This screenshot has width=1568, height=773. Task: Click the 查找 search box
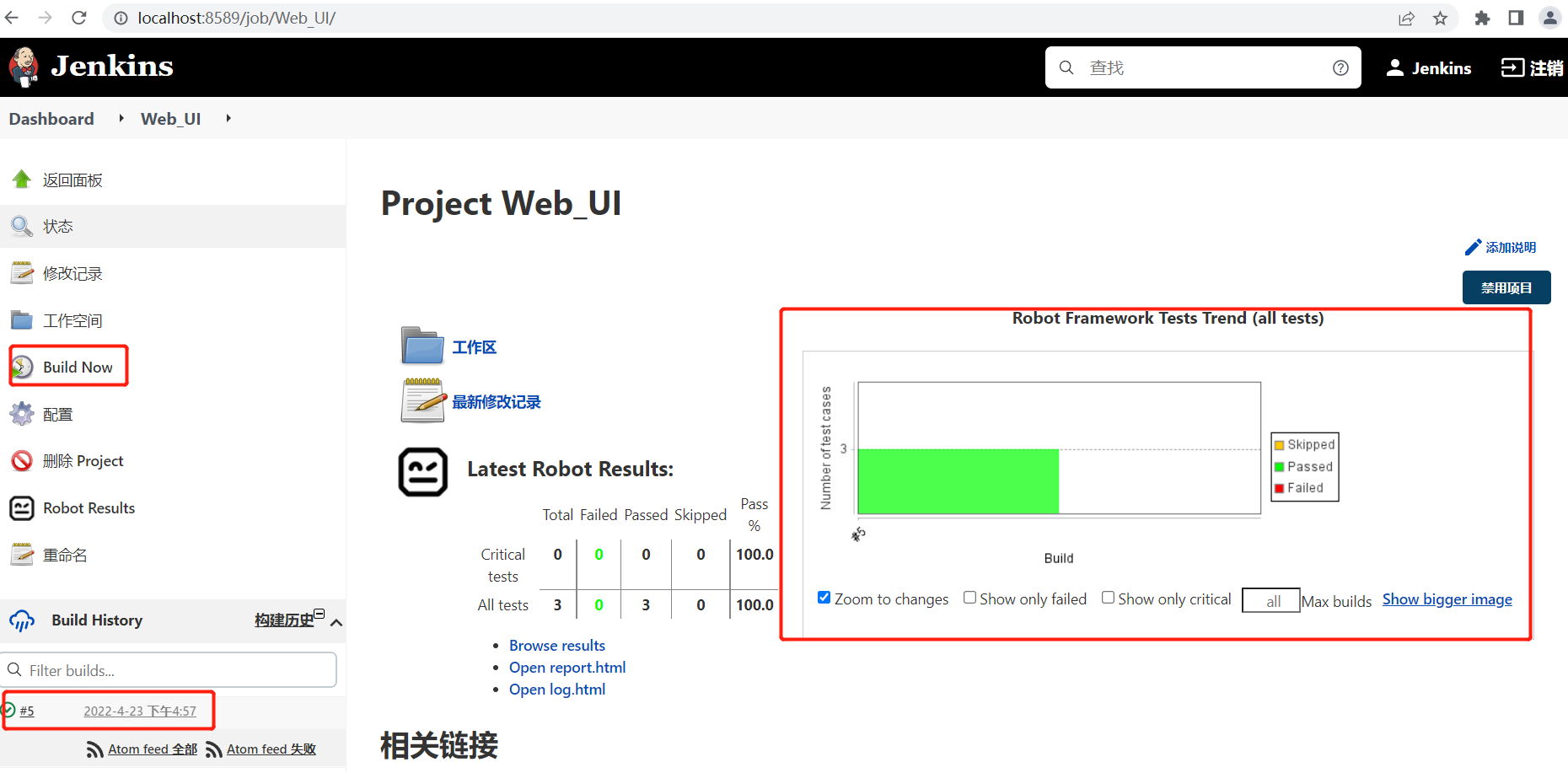coord(1203,67)
